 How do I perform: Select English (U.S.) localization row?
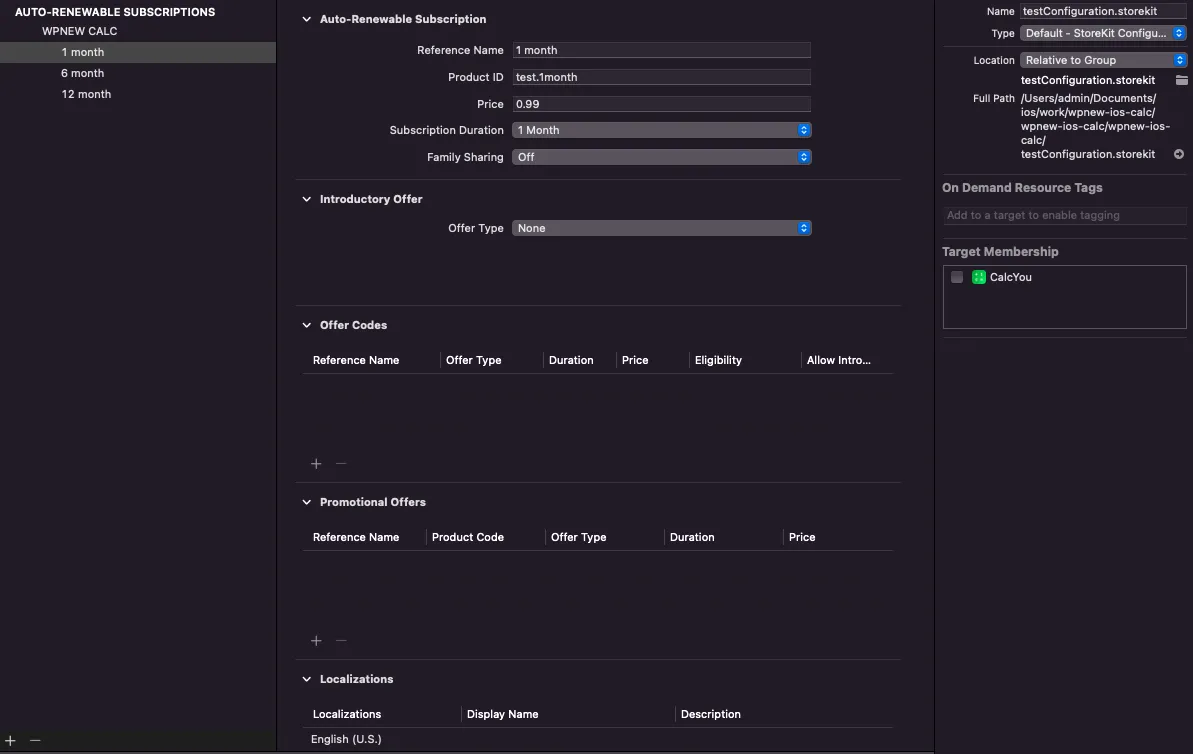346,739
